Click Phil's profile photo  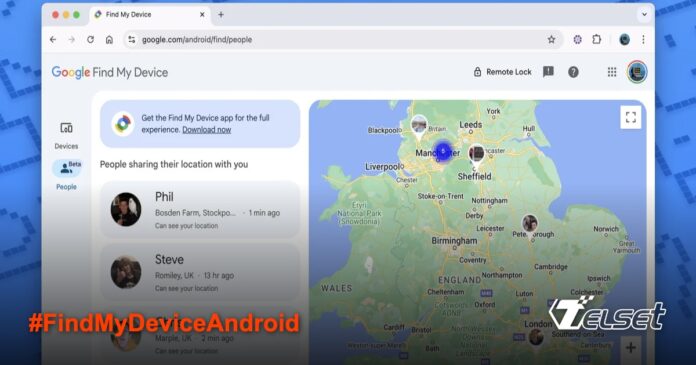126,210
